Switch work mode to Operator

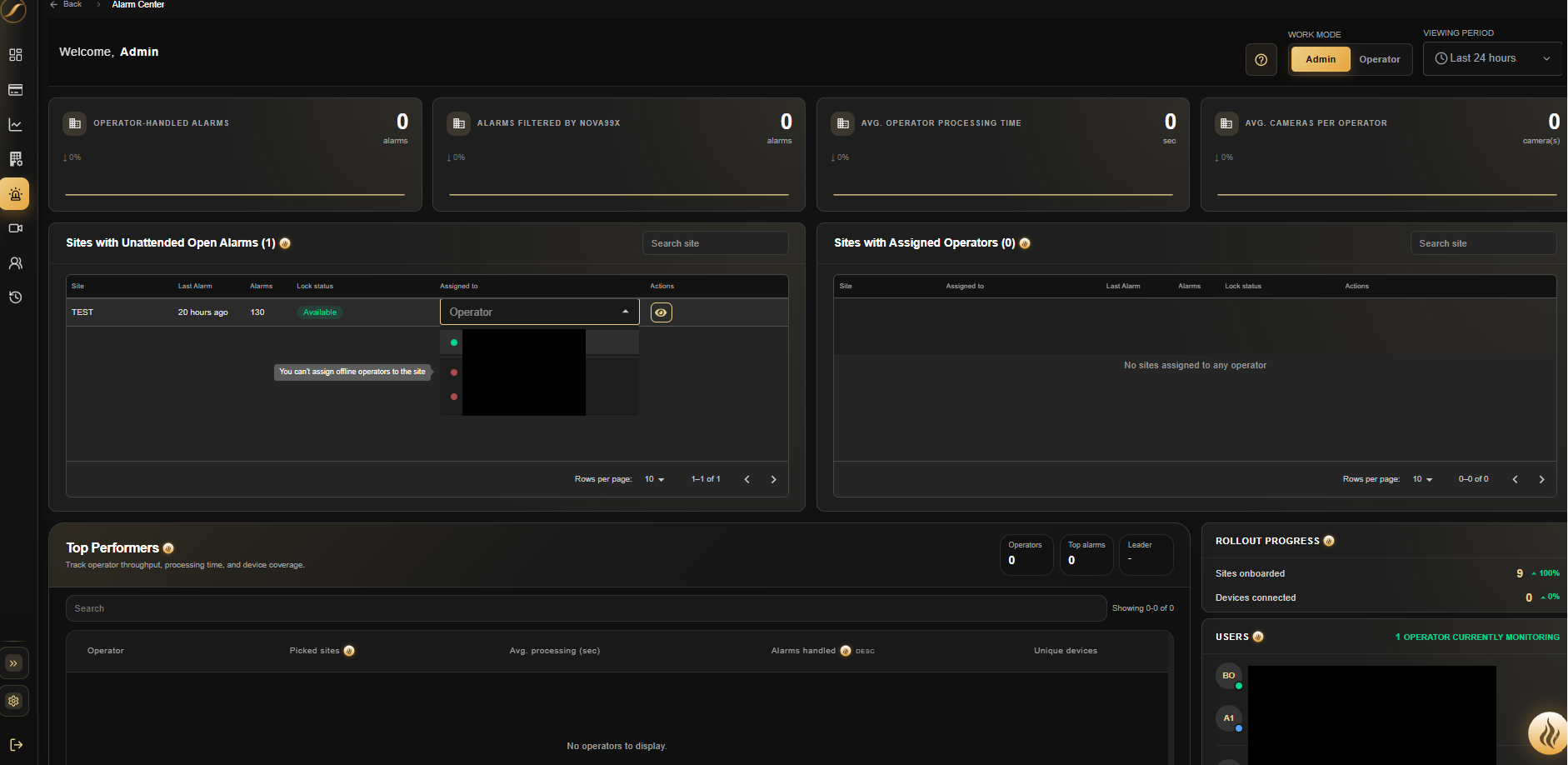coord(1379,59)
